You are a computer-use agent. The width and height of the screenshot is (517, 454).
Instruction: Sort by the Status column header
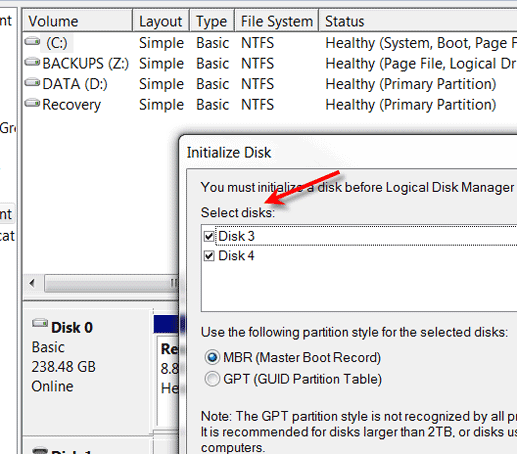418,21
